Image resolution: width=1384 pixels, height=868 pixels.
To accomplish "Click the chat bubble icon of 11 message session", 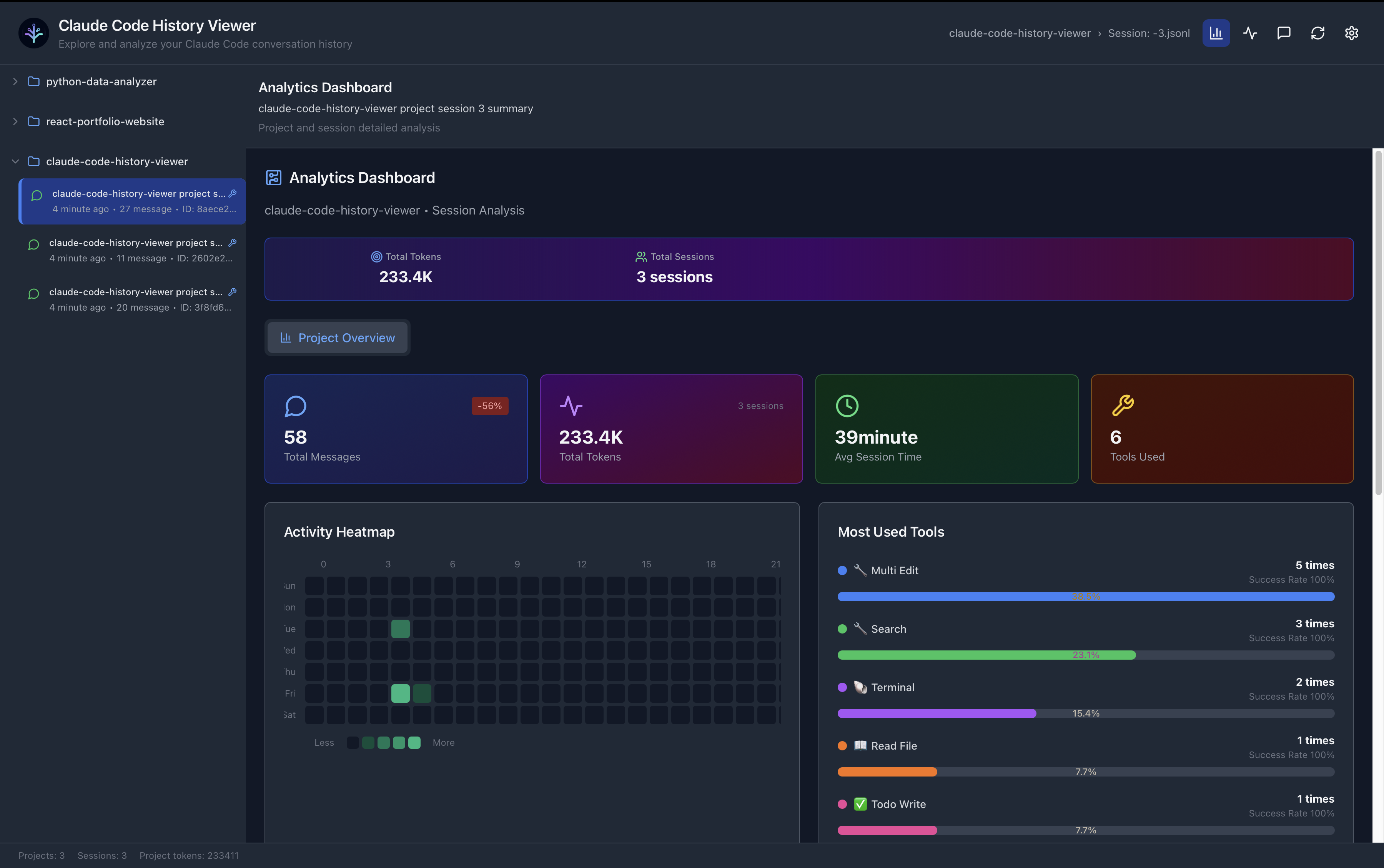I will (x=34, y=245).
